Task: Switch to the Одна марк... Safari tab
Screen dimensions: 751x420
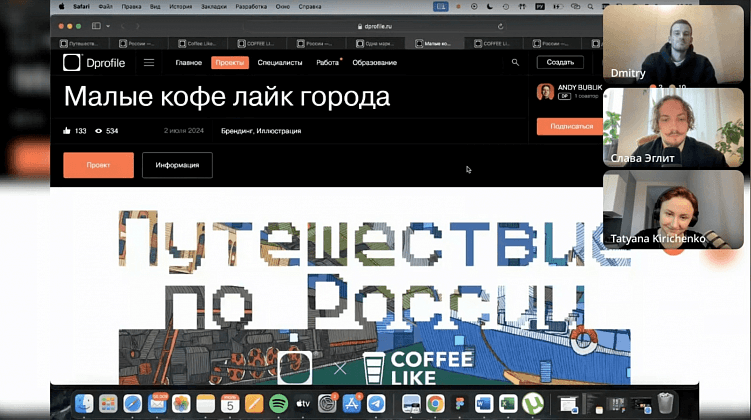Action: 375,44
